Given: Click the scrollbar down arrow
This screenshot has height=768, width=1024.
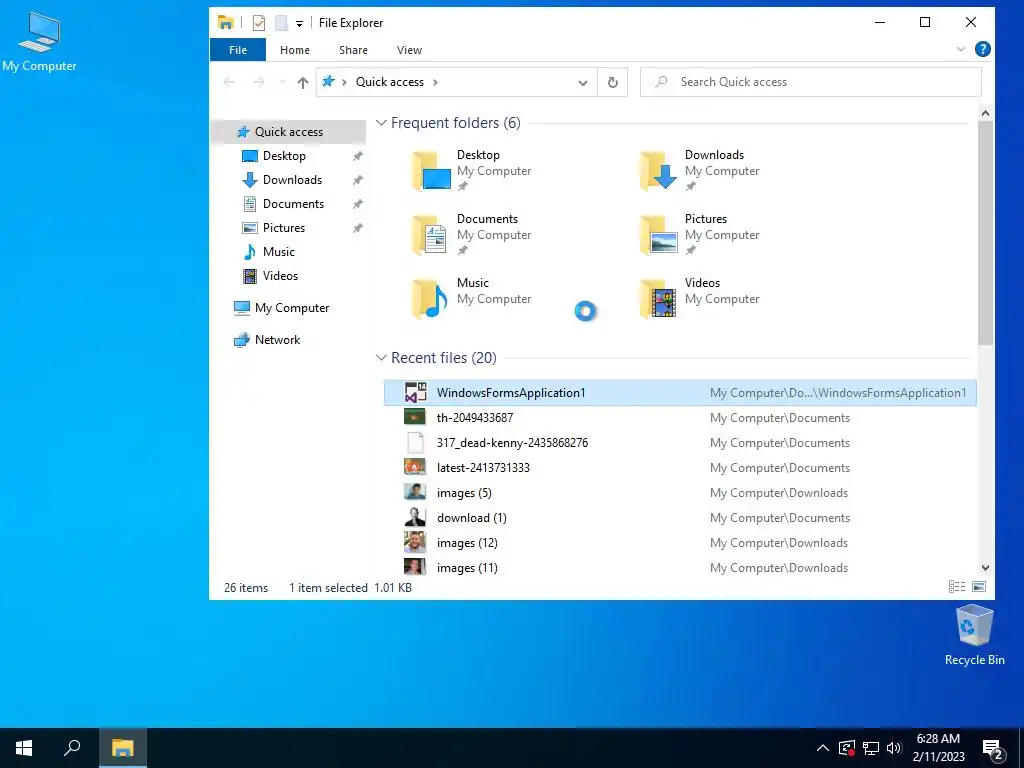Looking at the screenshot, I should pyautogui.click(x=985, y=568).
